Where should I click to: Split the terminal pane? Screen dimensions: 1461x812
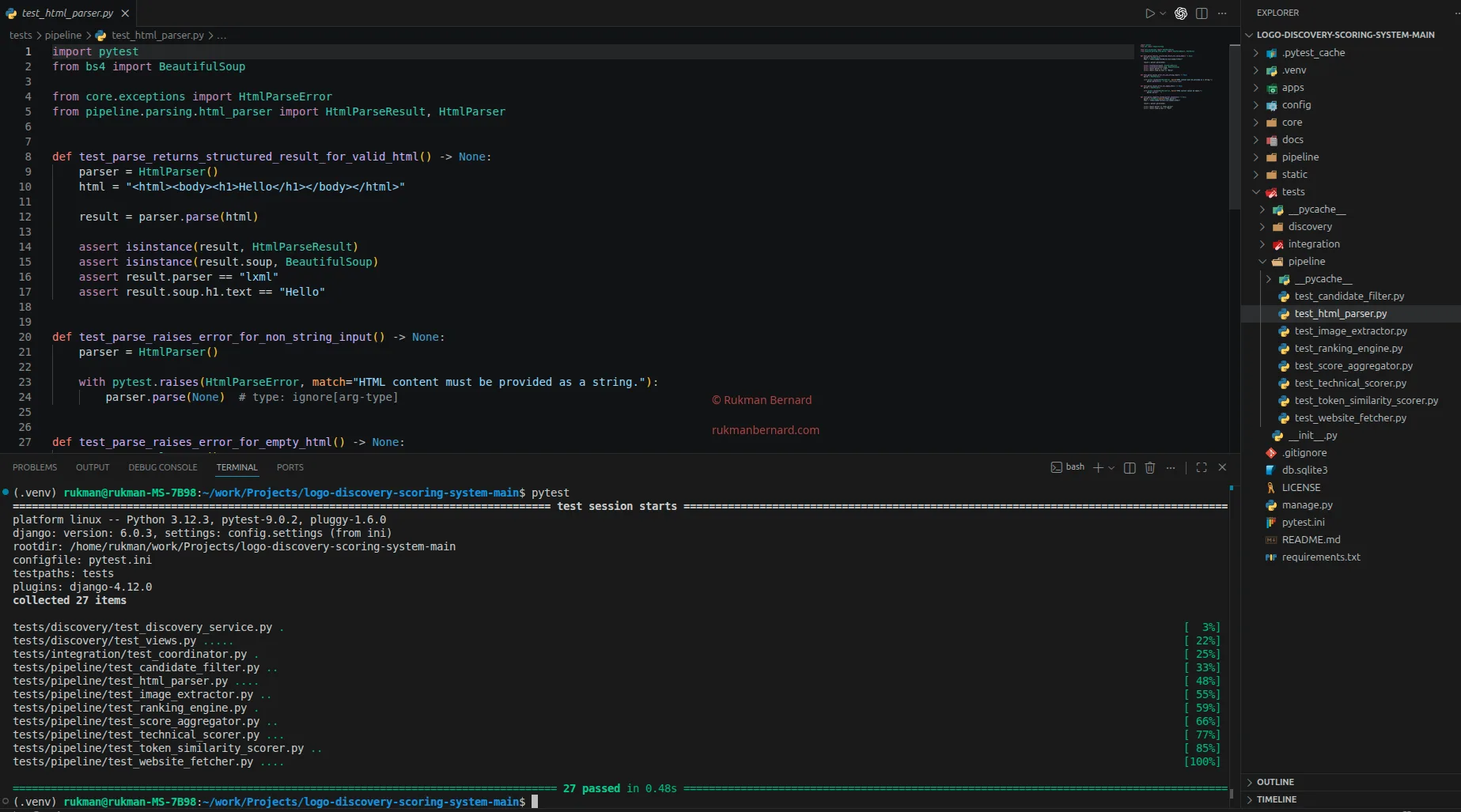coord(1130,468)
